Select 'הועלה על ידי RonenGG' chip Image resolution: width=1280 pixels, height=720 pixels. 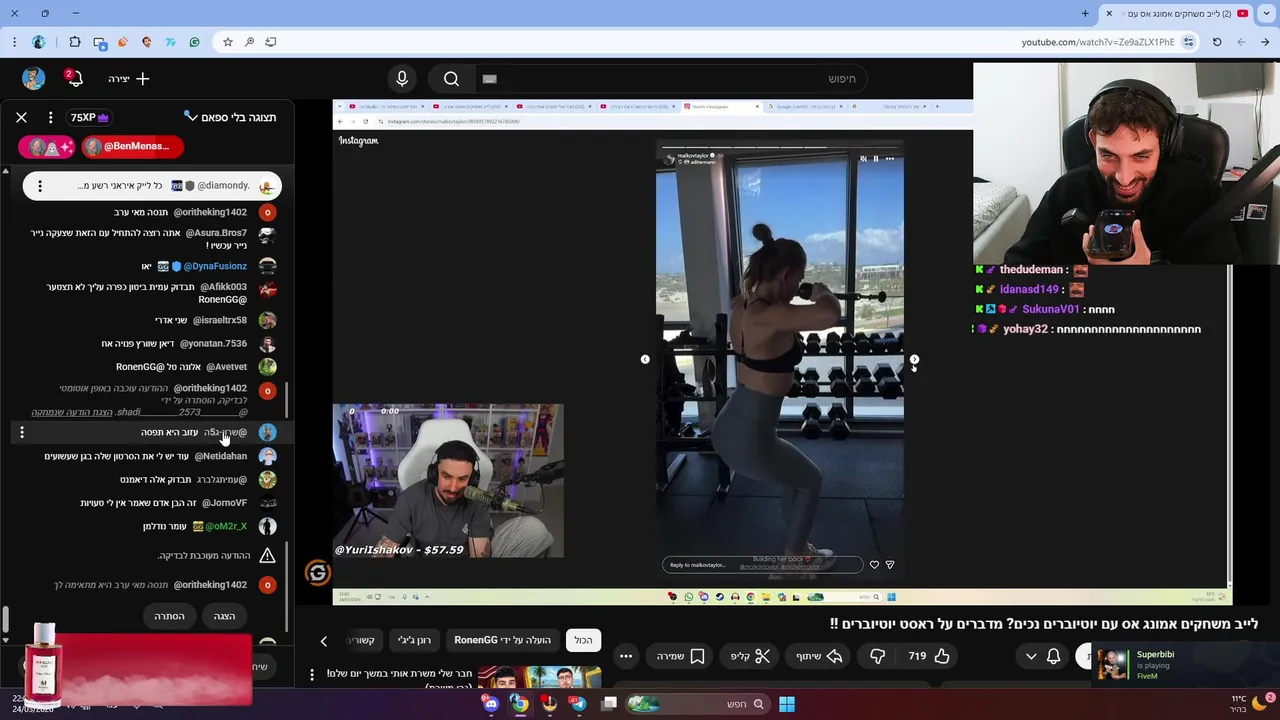click(502, 640)
